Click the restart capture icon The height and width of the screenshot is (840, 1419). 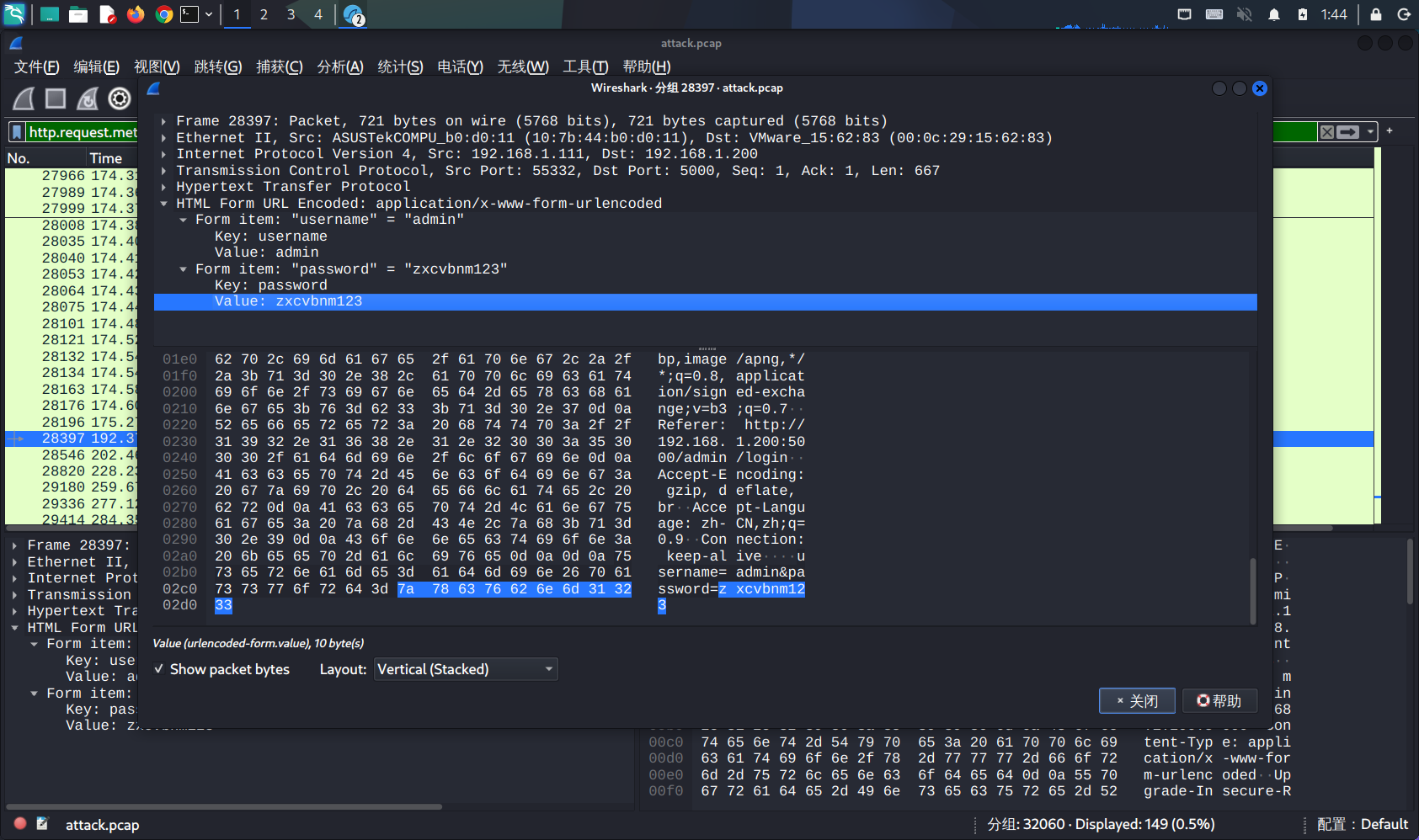88,99
